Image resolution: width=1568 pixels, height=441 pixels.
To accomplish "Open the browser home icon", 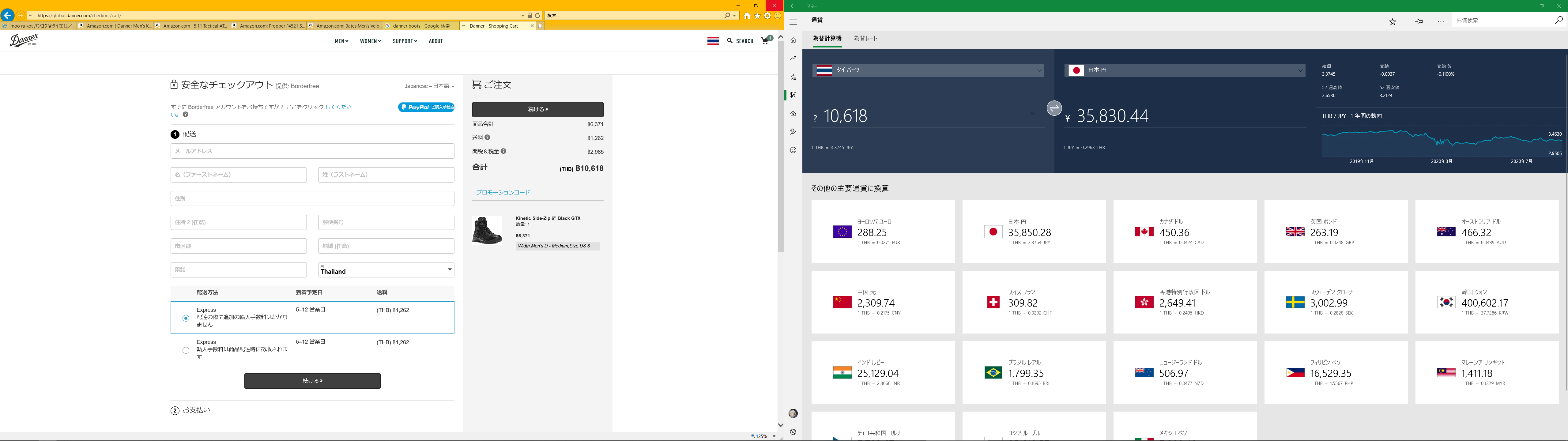I will pyautogui.click(x=747, y=16).
